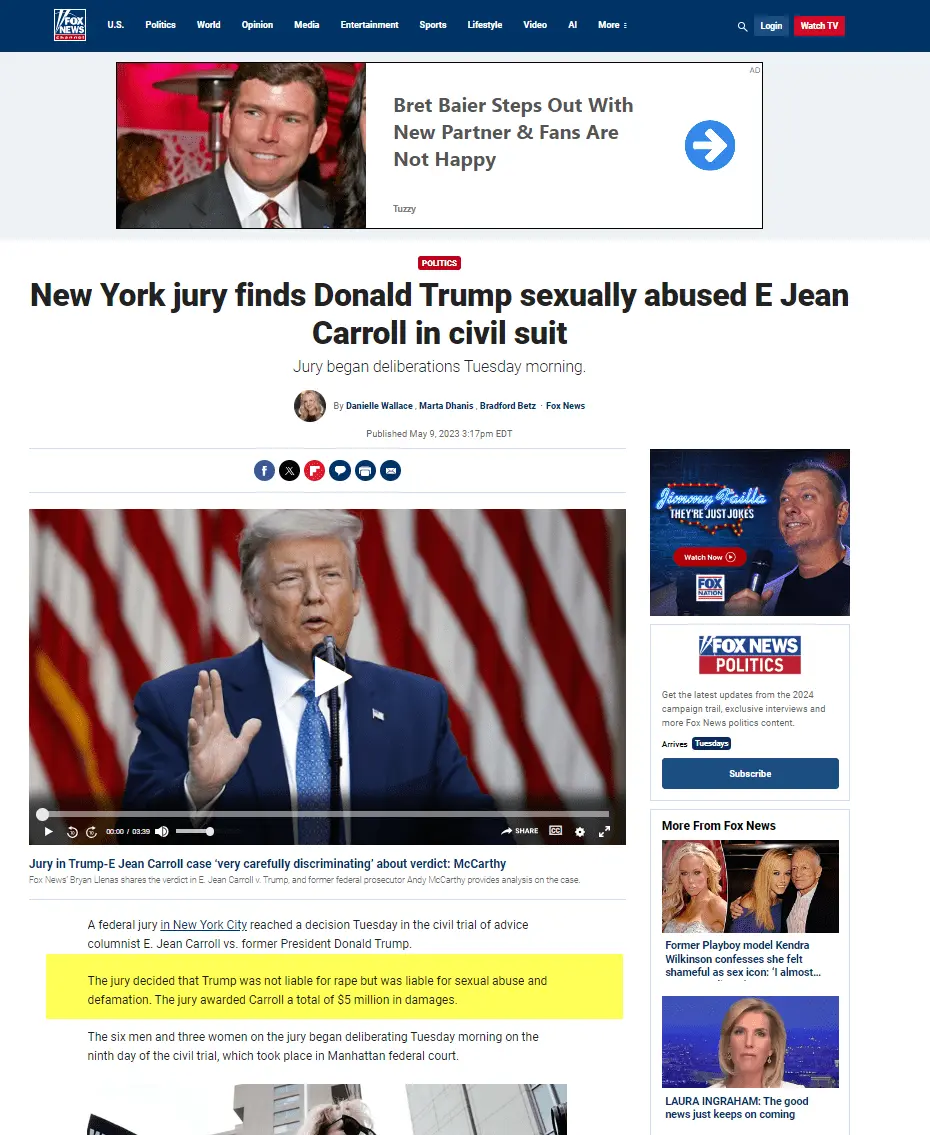This screenshot has width=930, height=1135.
Task: Open the video Share options
Action: coord(520,831)
